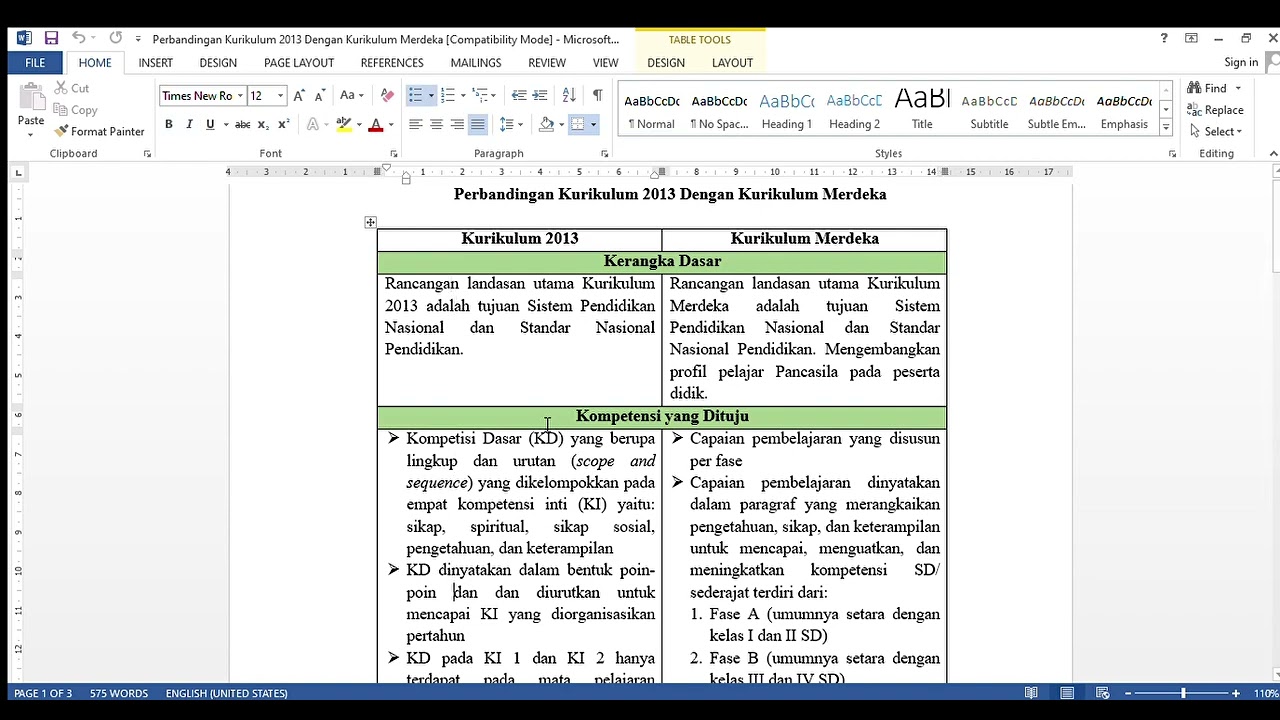Open the Table Tools LAYOUT tab

click(x=732, y=62)
